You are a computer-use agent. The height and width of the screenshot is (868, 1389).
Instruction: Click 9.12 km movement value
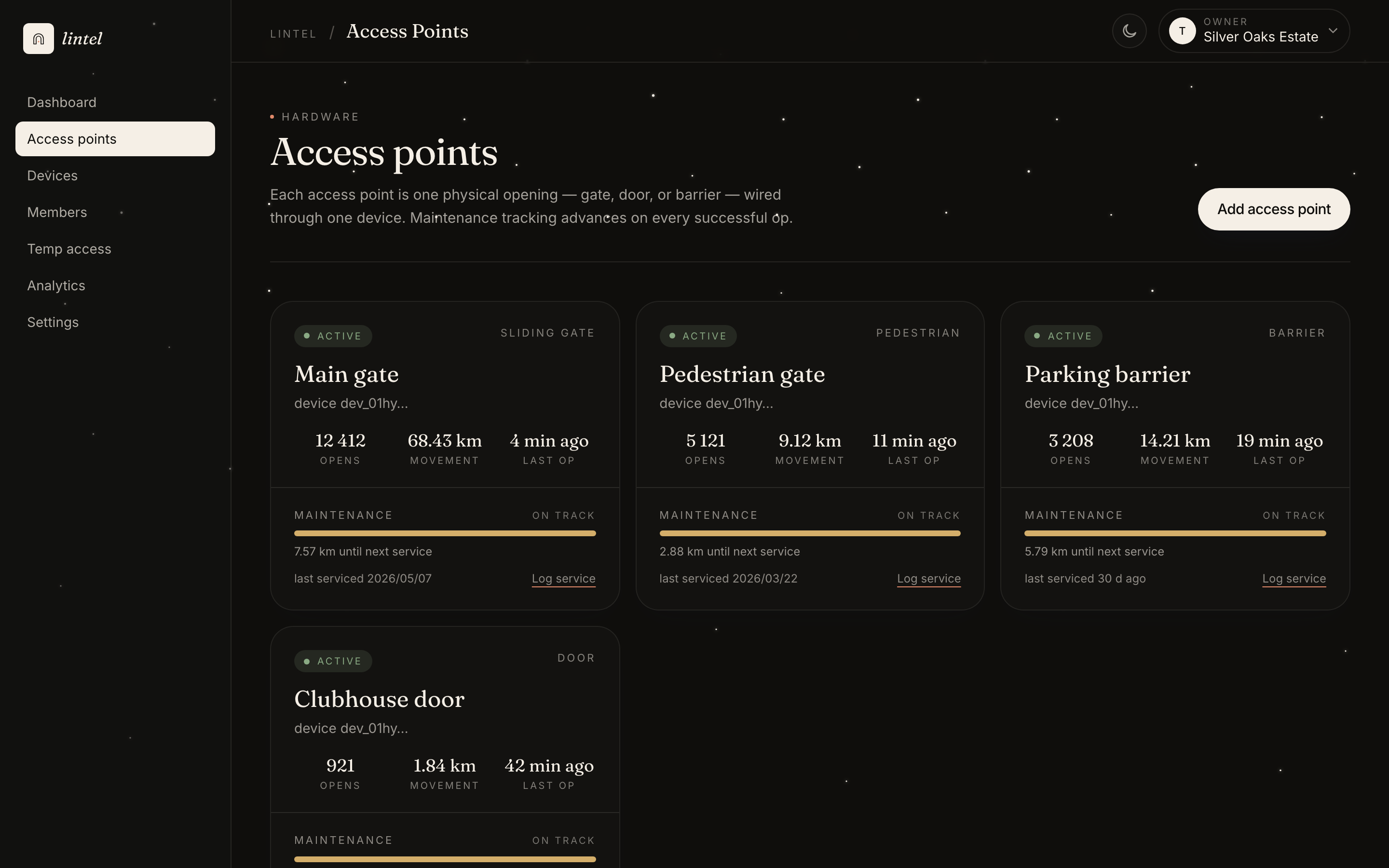click(x=810, y=440)
